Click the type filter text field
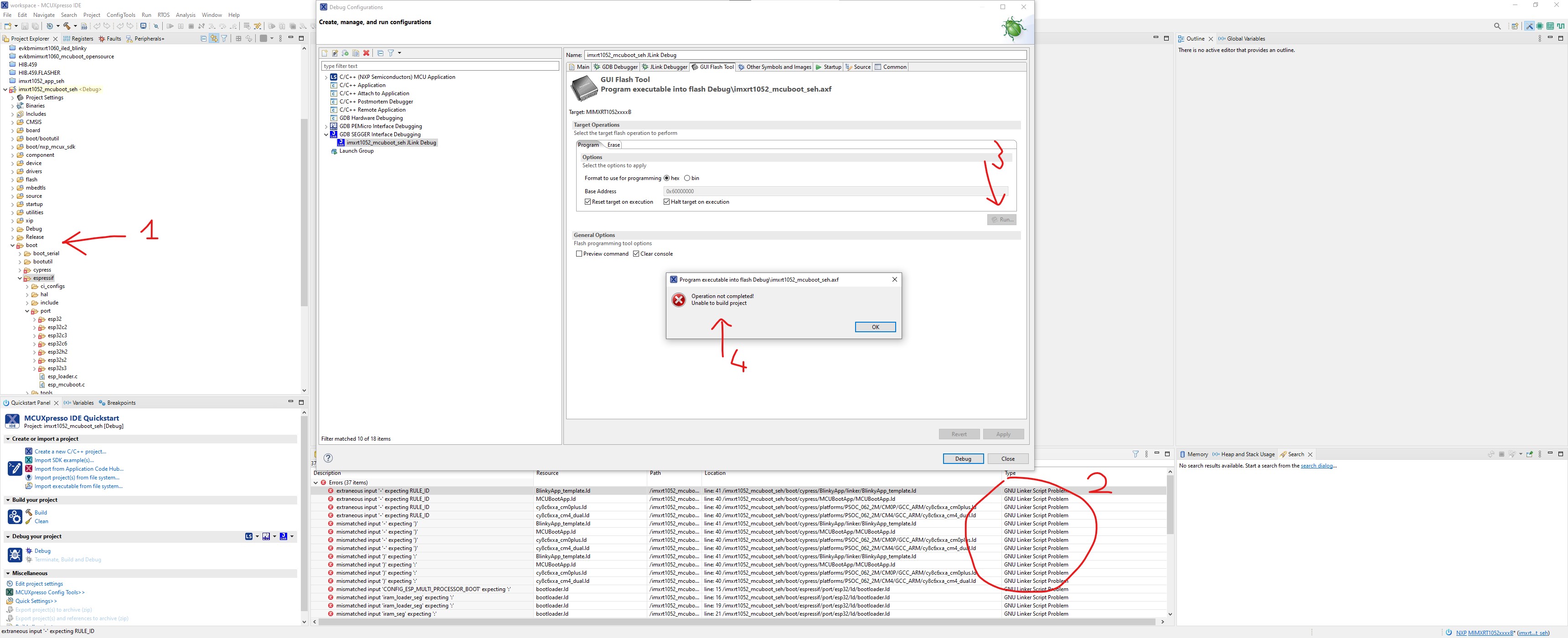1568x638 pixels. [438, 66]
